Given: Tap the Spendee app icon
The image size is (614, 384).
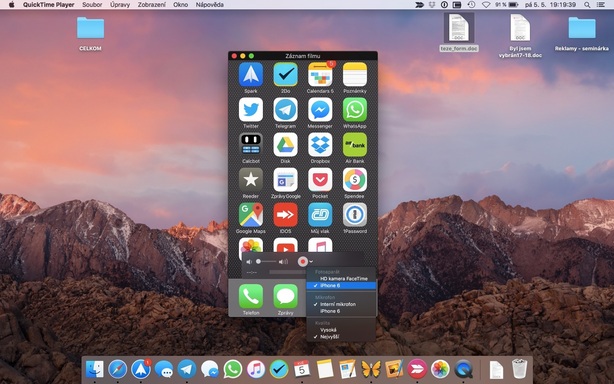Looking at the screenshot, I should click(x=355, y=180).
